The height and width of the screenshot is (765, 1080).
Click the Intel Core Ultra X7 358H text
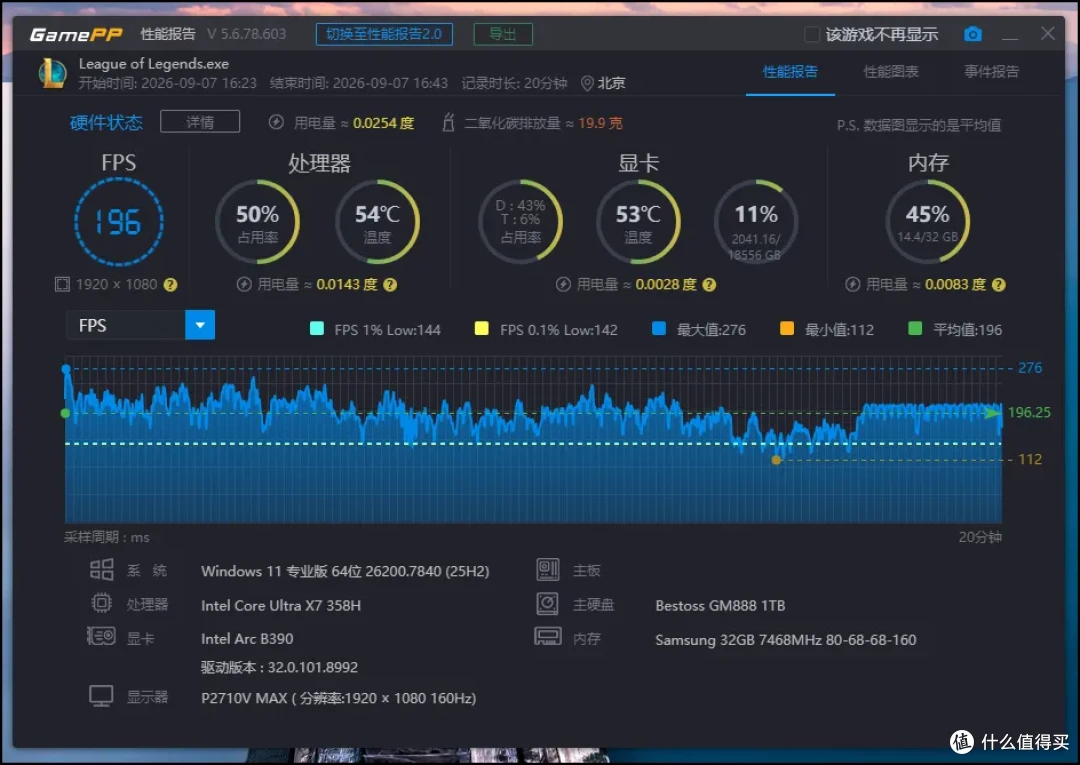281,605
